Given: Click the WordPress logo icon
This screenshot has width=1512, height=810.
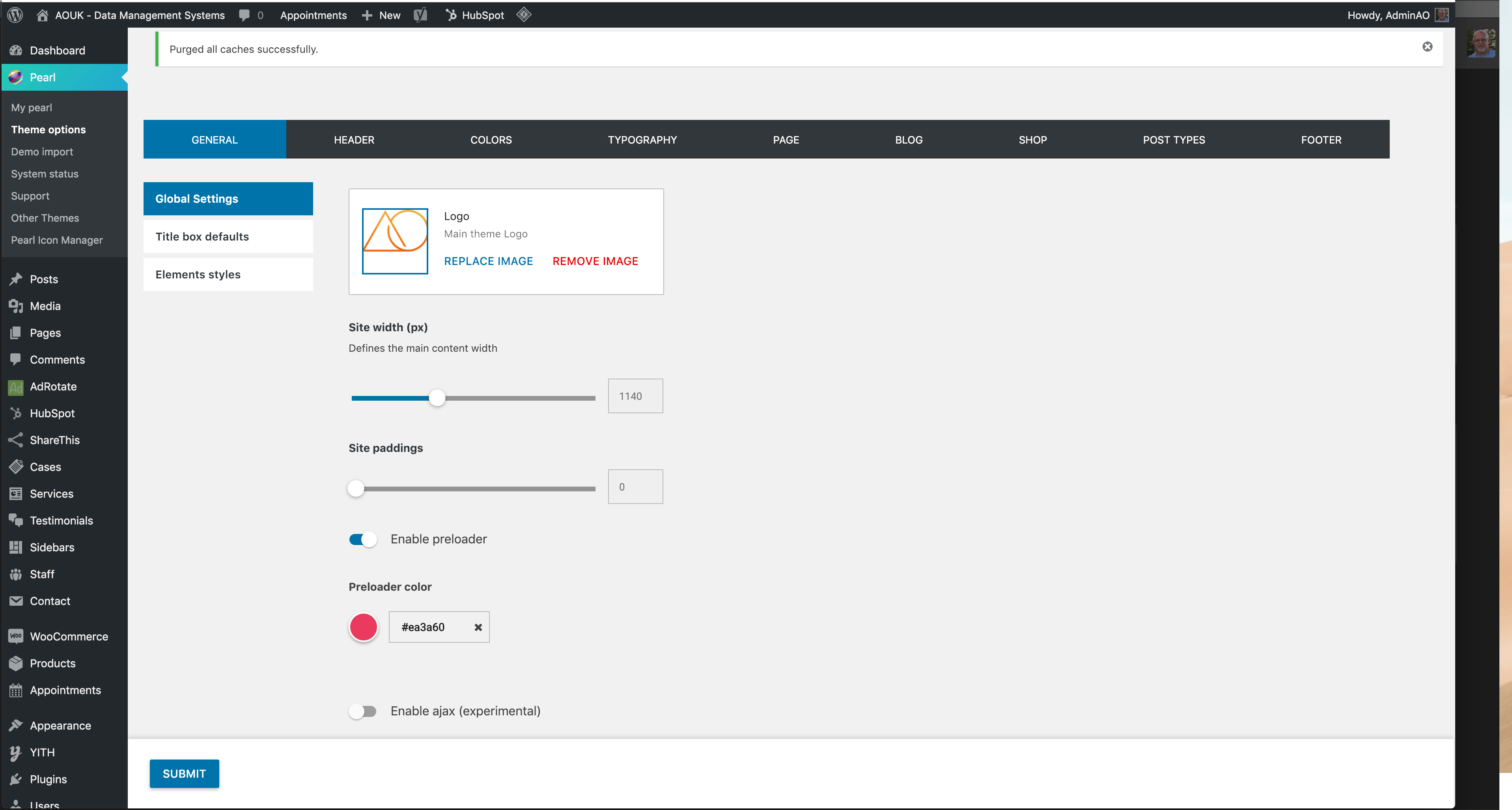Looking at the screenshot, I should pos(15,15).
